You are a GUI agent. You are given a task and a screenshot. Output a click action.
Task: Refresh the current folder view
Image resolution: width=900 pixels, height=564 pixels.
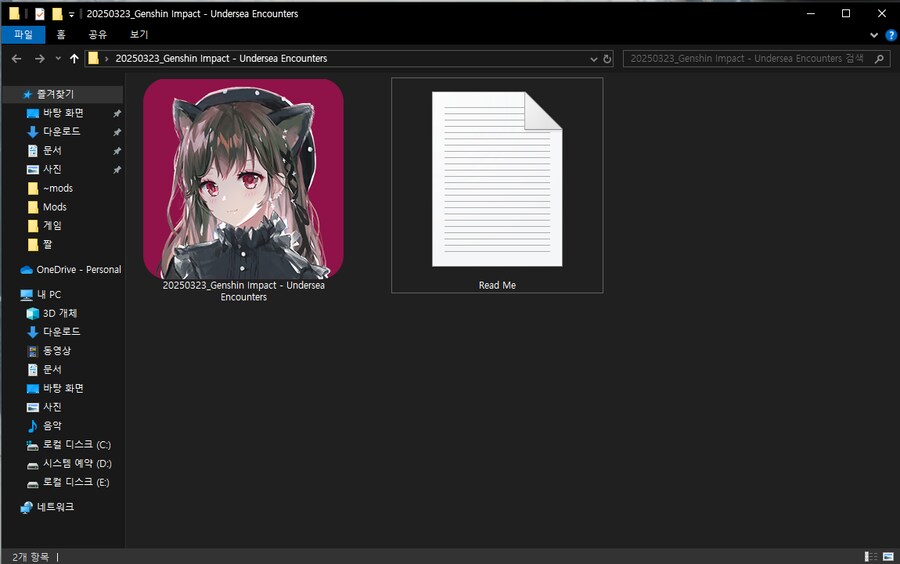point(607,59)
